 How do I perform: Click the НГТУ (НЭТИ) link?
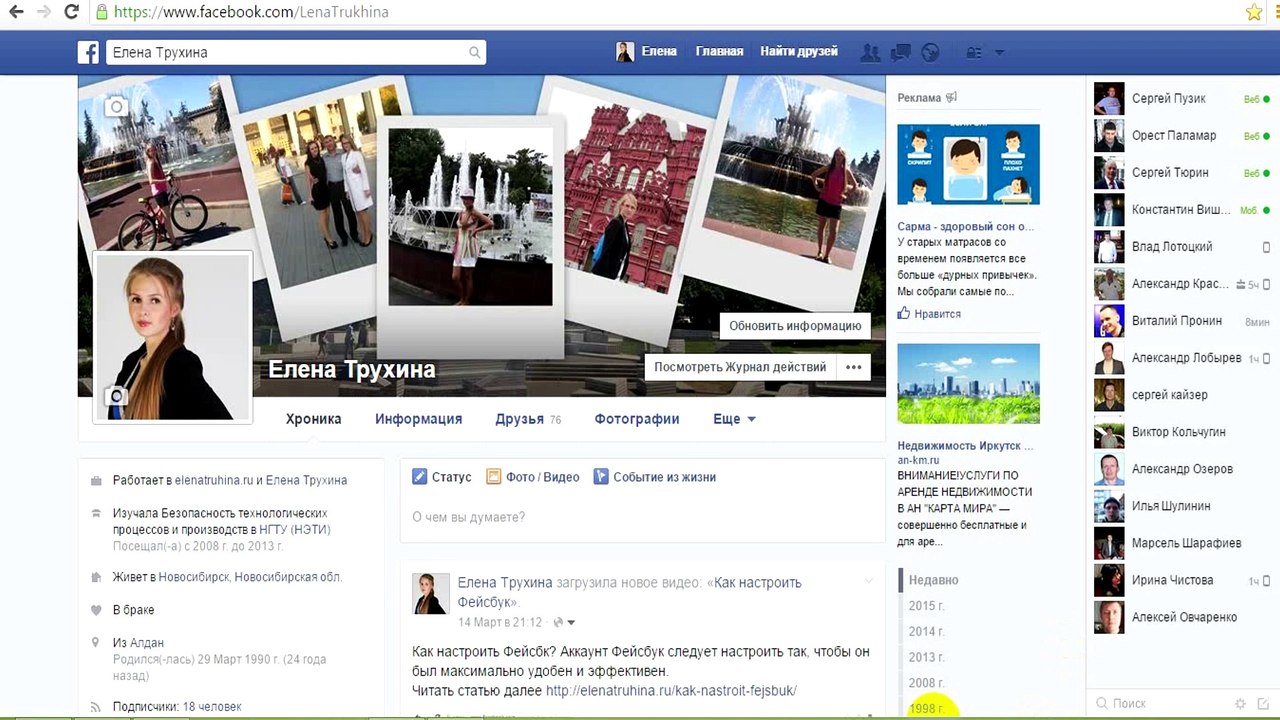click(x=297, y=529)
